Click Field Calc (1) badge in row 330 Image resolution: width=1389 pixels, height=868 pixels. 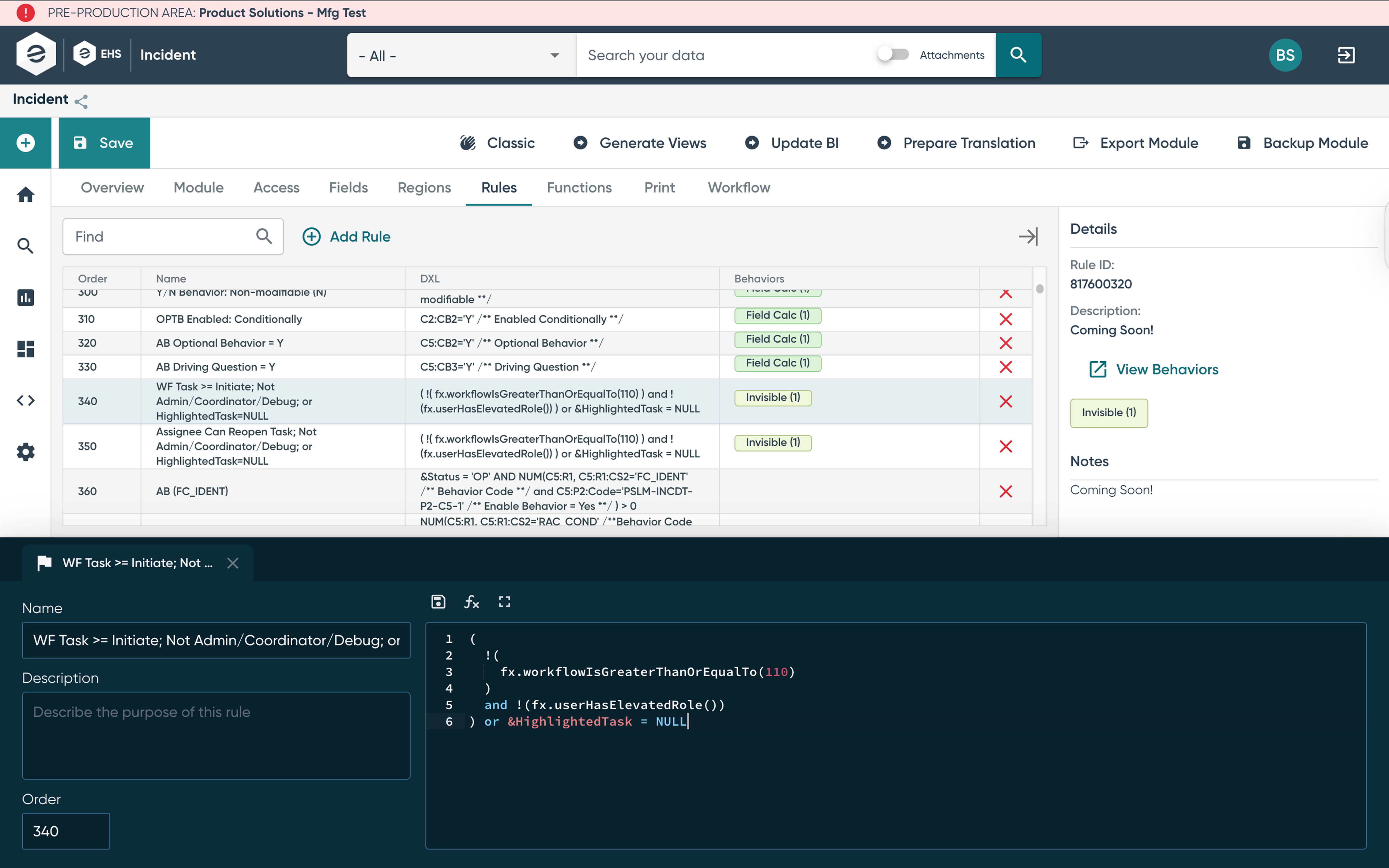point(778,363)
